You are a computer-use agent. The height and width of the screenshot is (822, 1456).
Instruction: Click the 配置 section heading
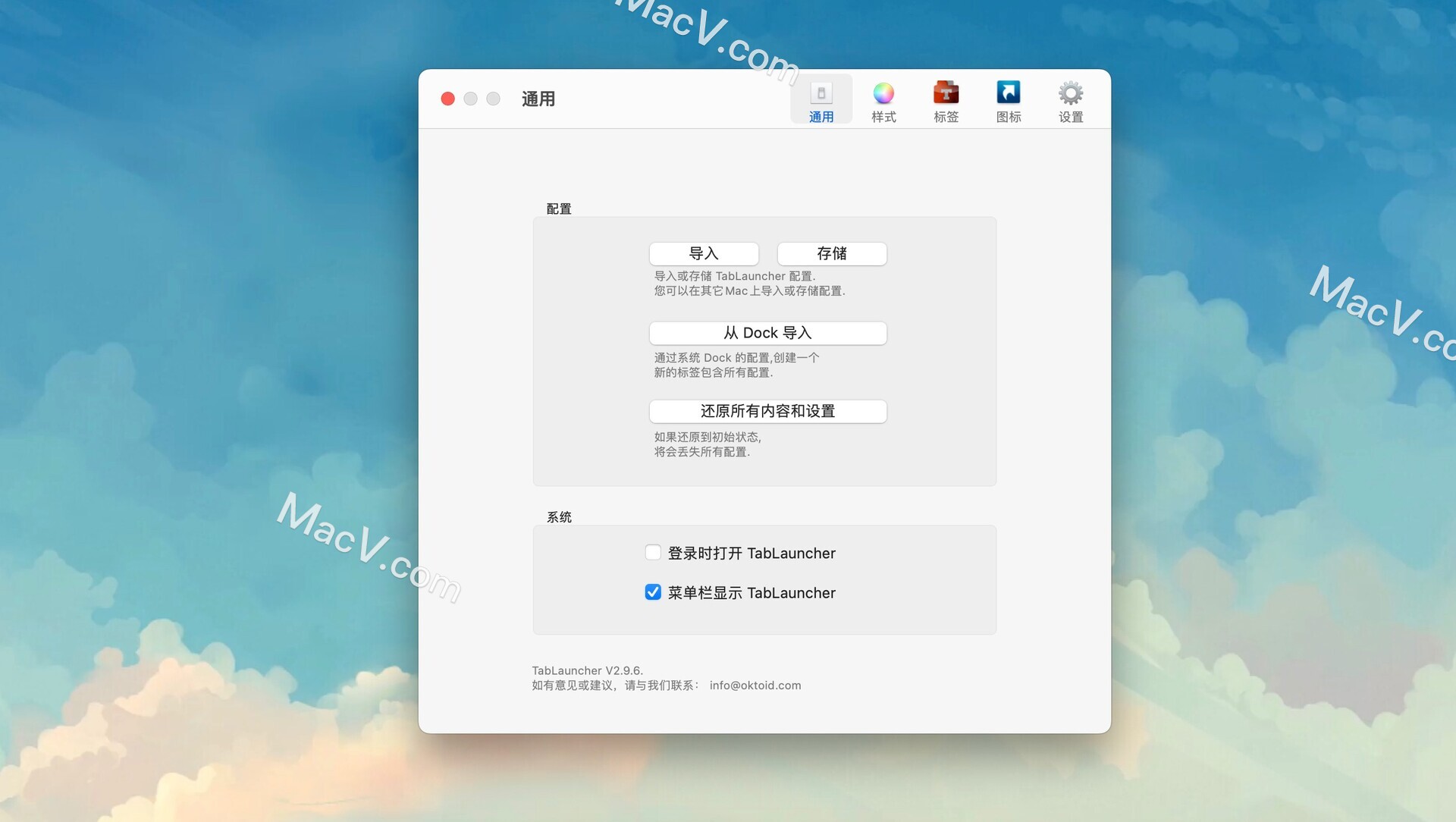559,209
